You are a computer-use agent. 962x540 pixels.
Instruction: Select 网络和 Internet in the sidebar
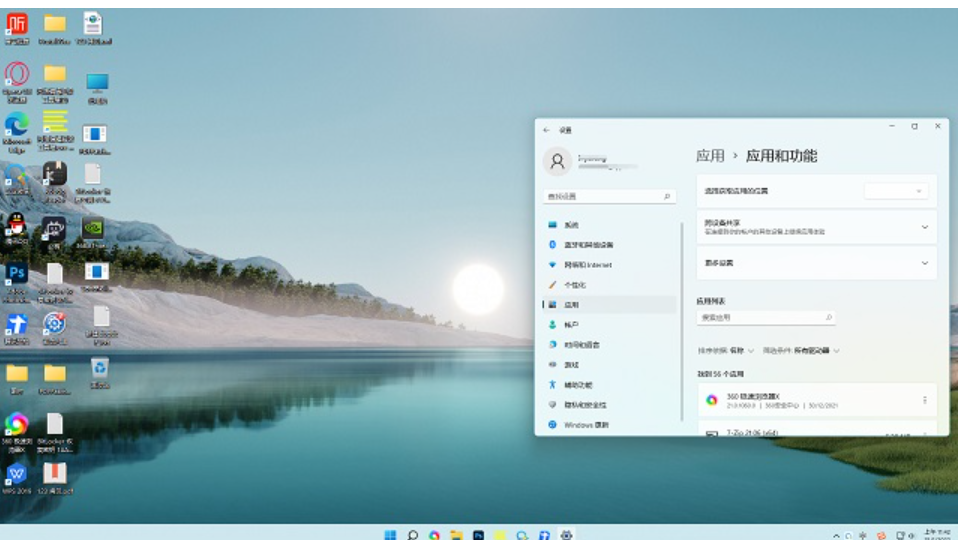click(x=587, y=265)
